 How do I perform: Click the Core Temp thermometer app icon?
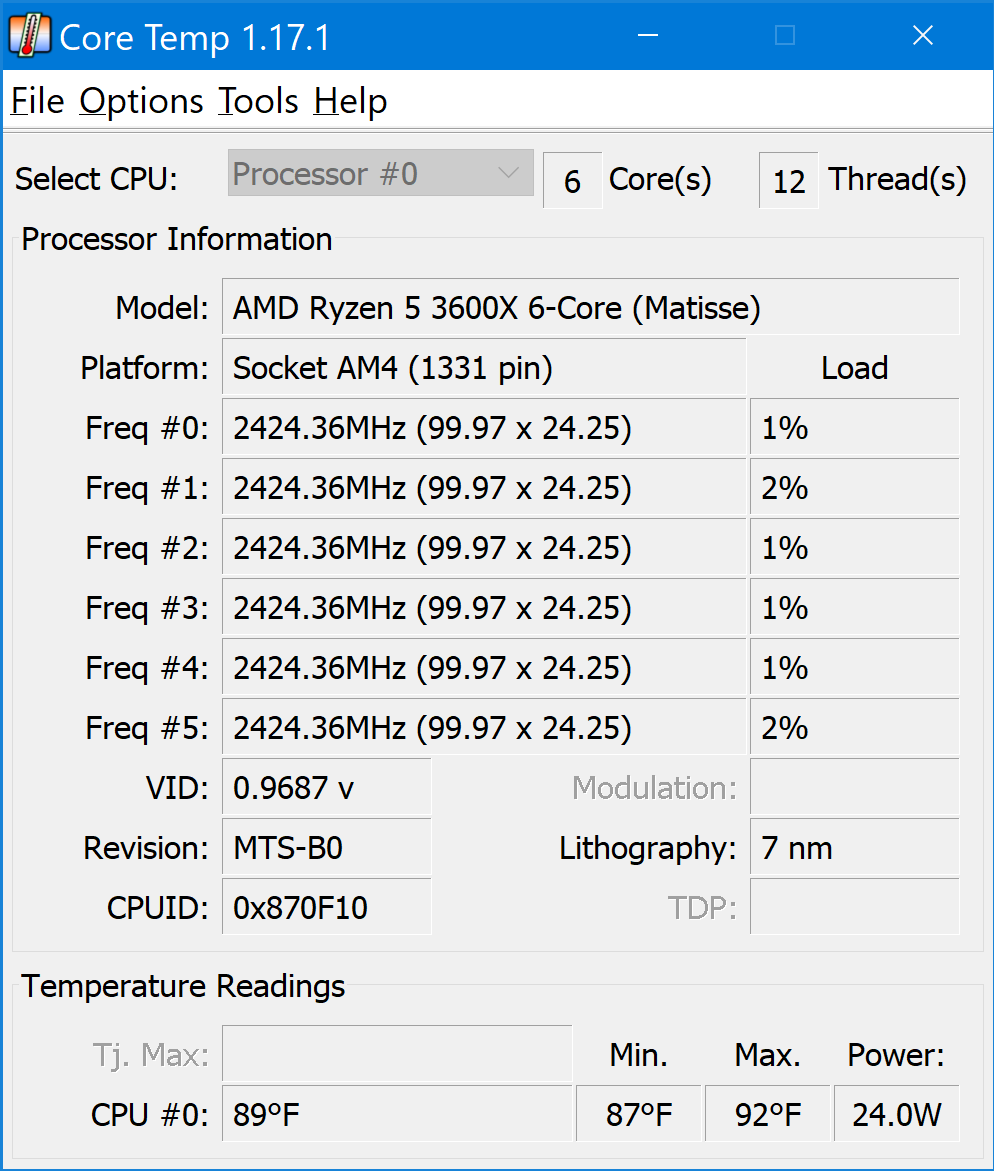(x=29, y=35)
